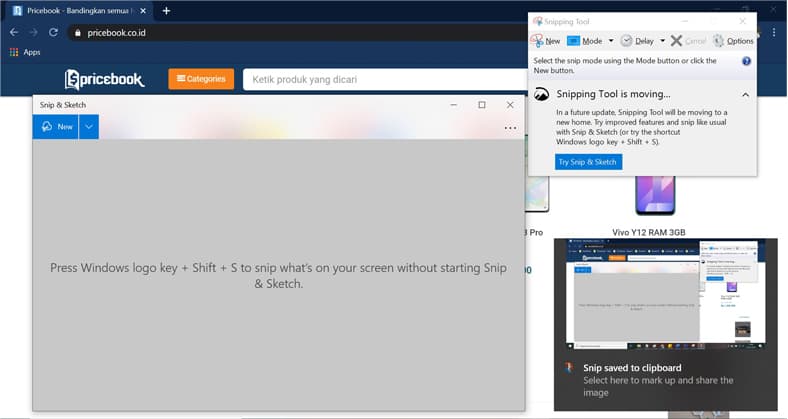Collapse the 'Snipping Tool is moving' notice
Screen dimensions: 788x419
[x=745, y=94]
